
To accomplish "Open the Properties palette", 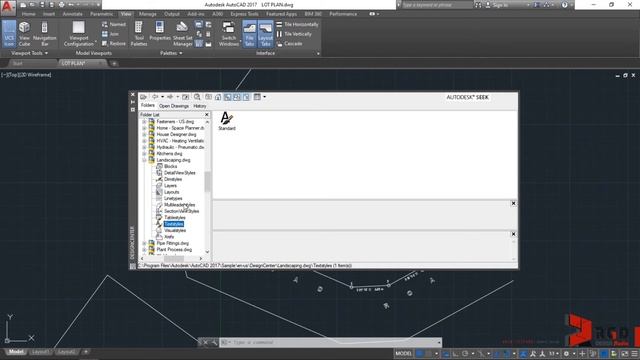I will [160, 31].
